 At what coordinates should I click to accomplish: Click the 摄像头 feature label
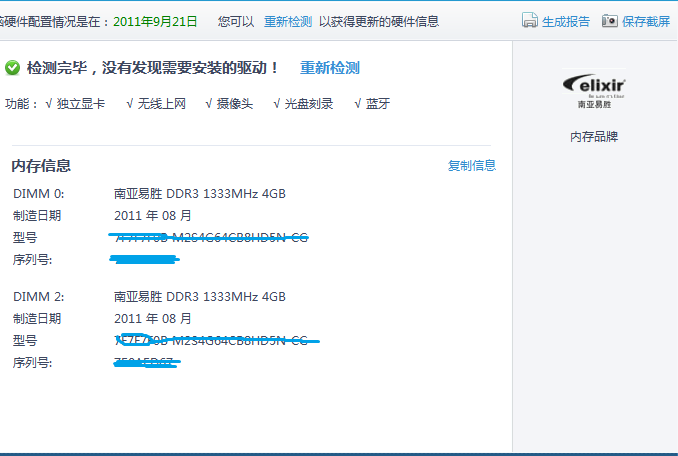coord(235,104)
